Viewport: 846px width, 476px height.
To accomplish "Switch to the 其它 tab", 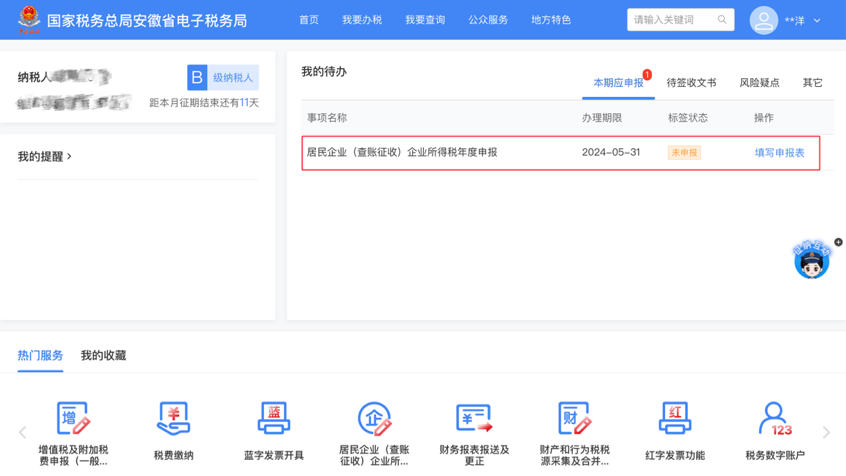I will point(813,83).
